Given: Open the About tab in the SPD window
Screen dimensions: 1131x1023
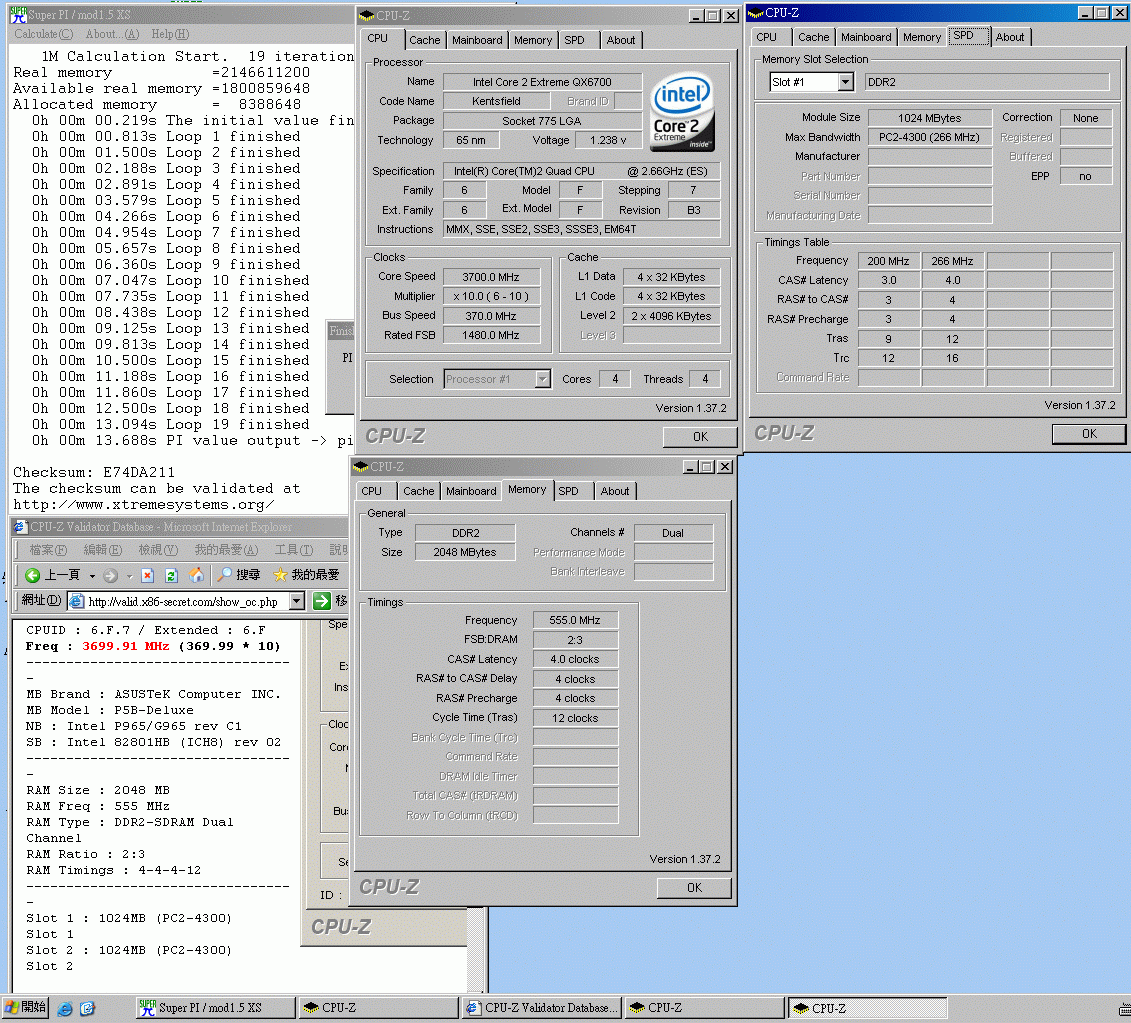Looking at the screenshot, I should tap(1009, 38).
